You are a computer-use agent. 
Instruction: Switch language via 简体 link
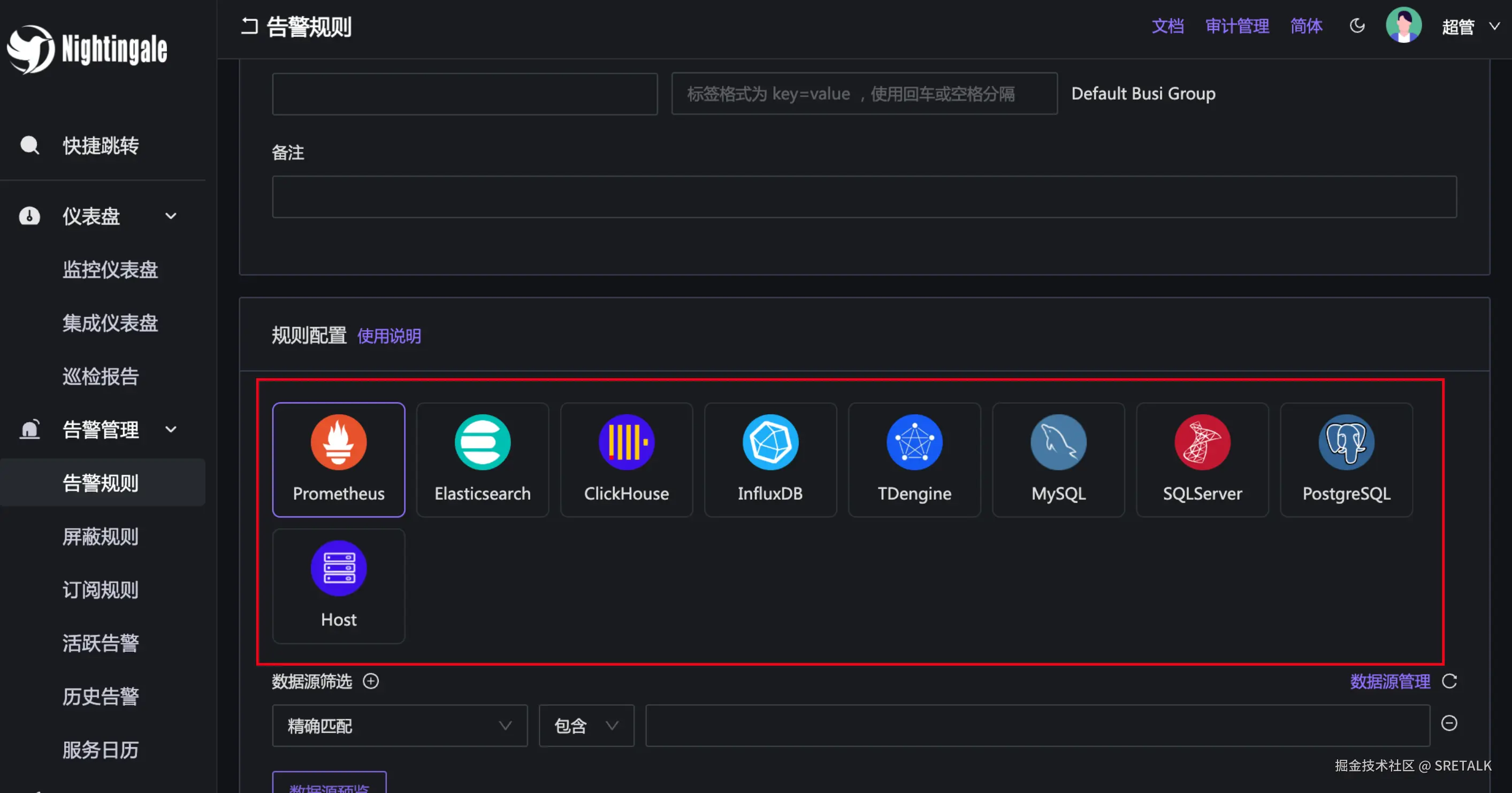point(1307,26)
